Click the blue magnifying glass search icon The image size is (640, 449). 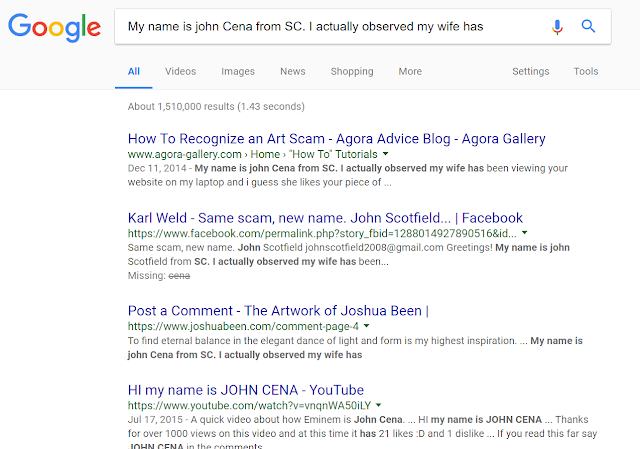coord(588,26)
